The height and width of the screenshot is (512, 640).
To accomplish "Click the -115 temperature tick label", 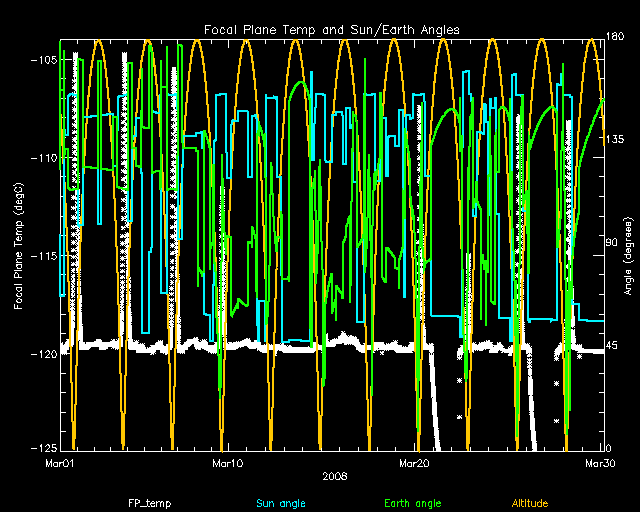I will pos(42,256).
